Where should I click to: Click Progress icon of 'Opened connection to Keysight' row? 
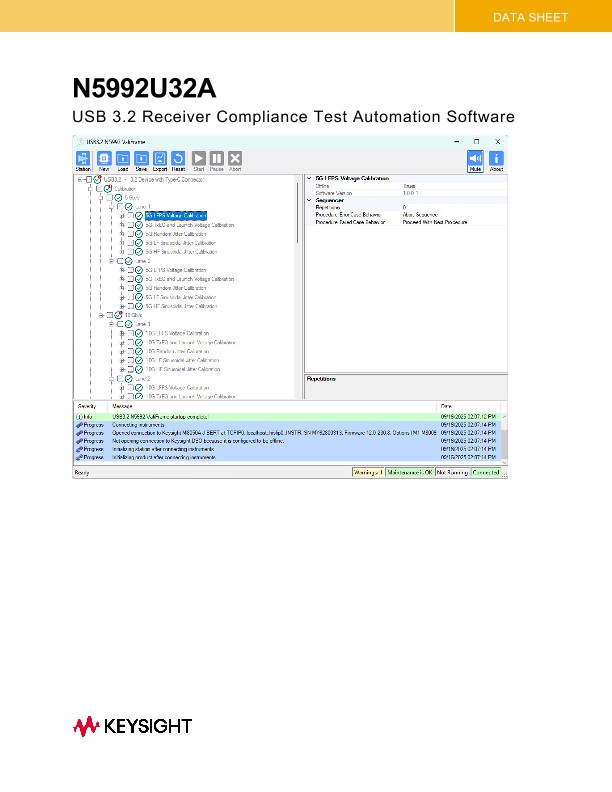pyautogui.click(x=79, y=433)
